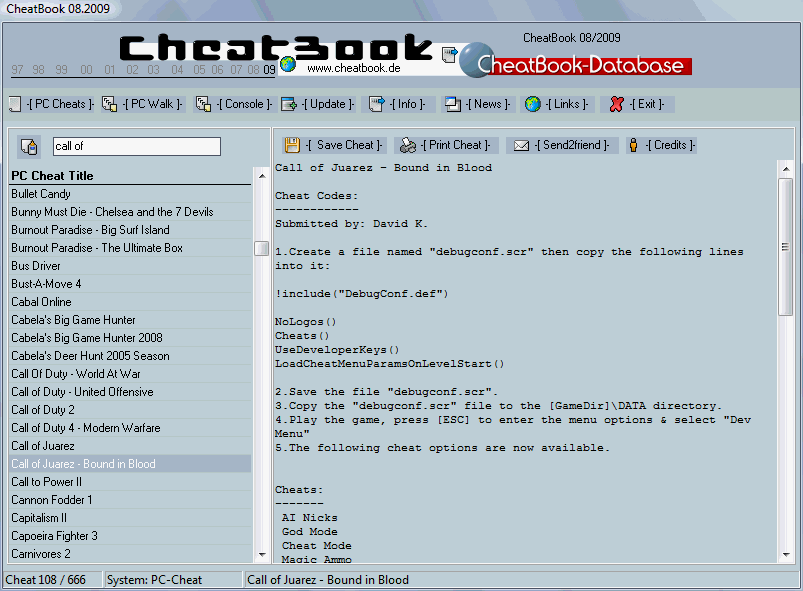Select 'Carnivores 2' entry

point(131,554)
